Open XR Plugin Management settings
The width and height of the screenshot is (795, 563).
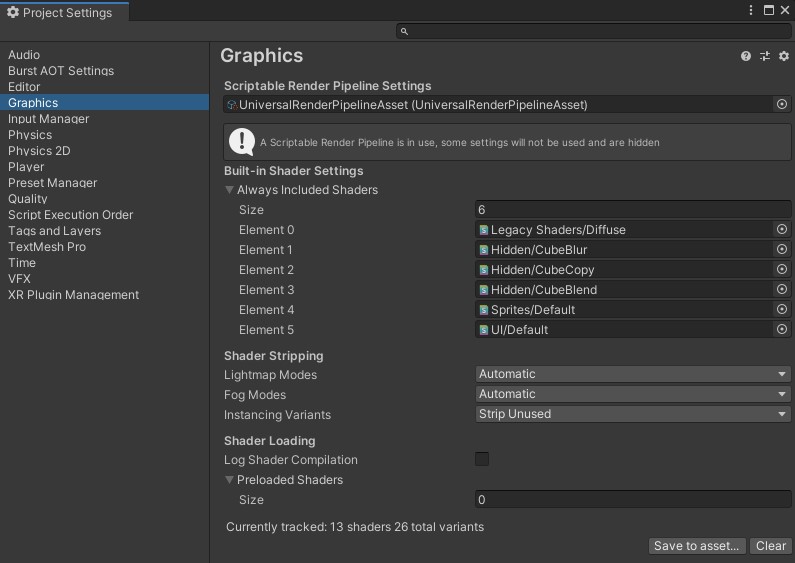[73, 295]
